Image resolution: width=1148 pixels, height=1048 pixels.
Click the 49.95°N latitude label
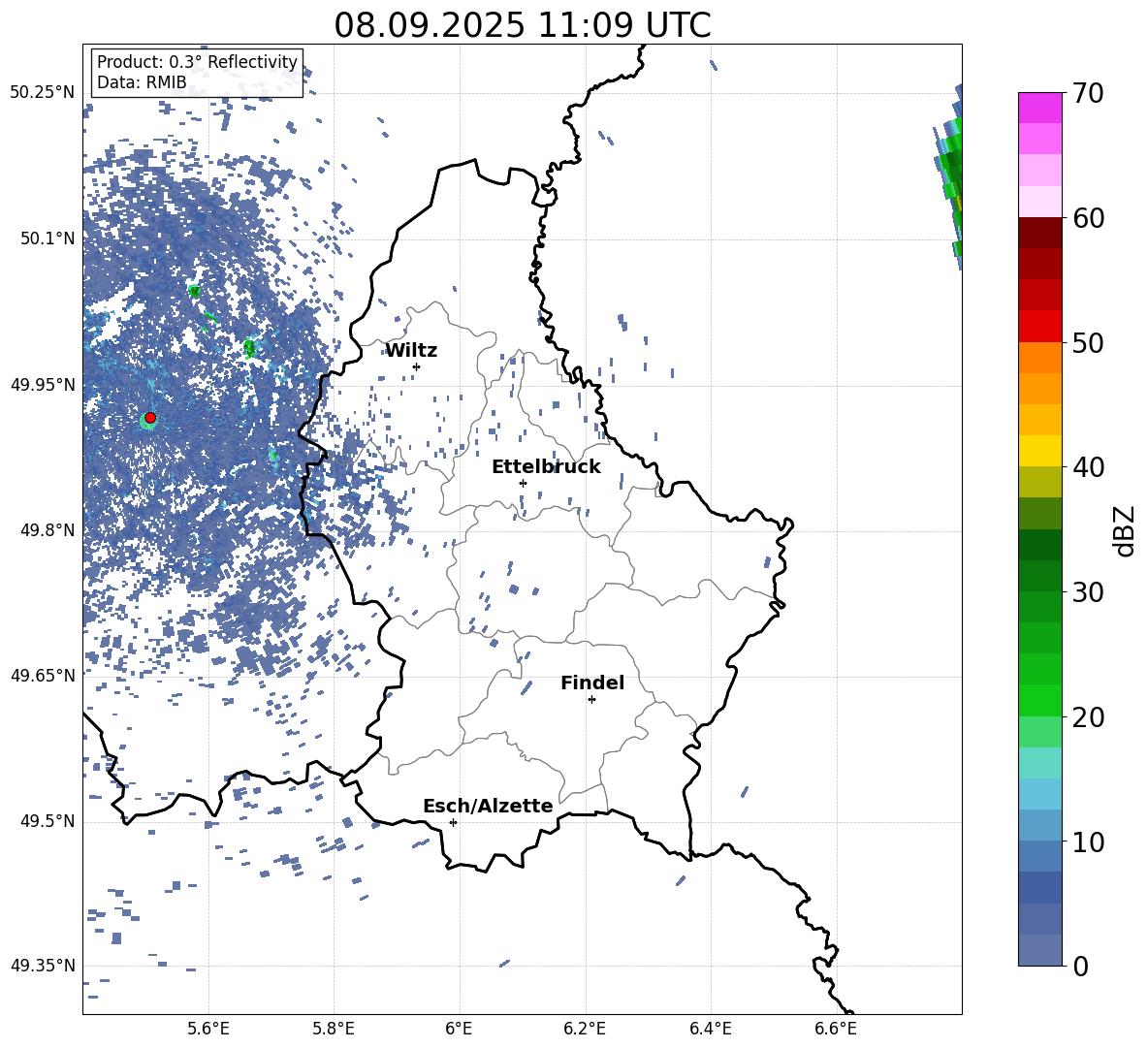pyautogui.click(x=43, y=384)
